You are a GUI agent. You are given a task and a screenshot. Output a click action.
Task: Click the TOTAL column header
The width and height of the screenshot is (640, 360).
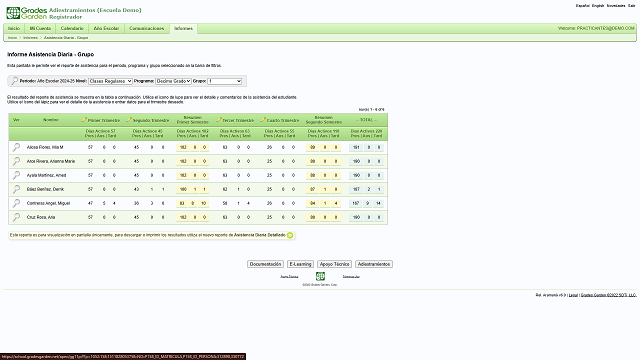click(367, 120)
